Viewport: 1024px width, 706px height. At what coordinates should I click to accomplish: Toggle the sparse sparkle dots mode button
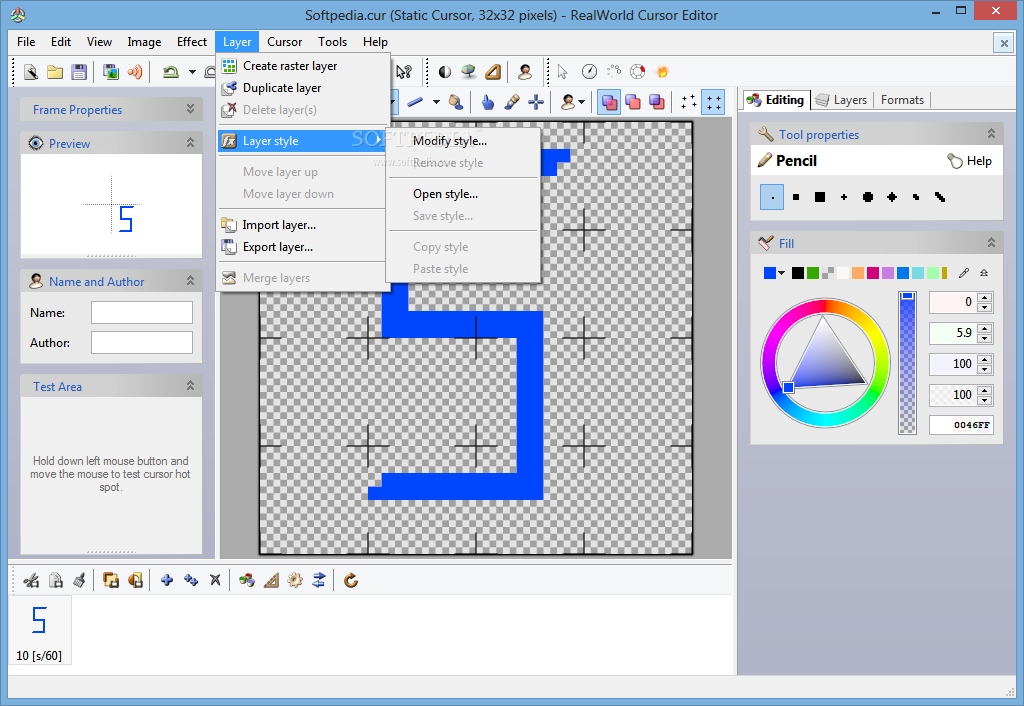pyautogui.click(x=689, y=102)
